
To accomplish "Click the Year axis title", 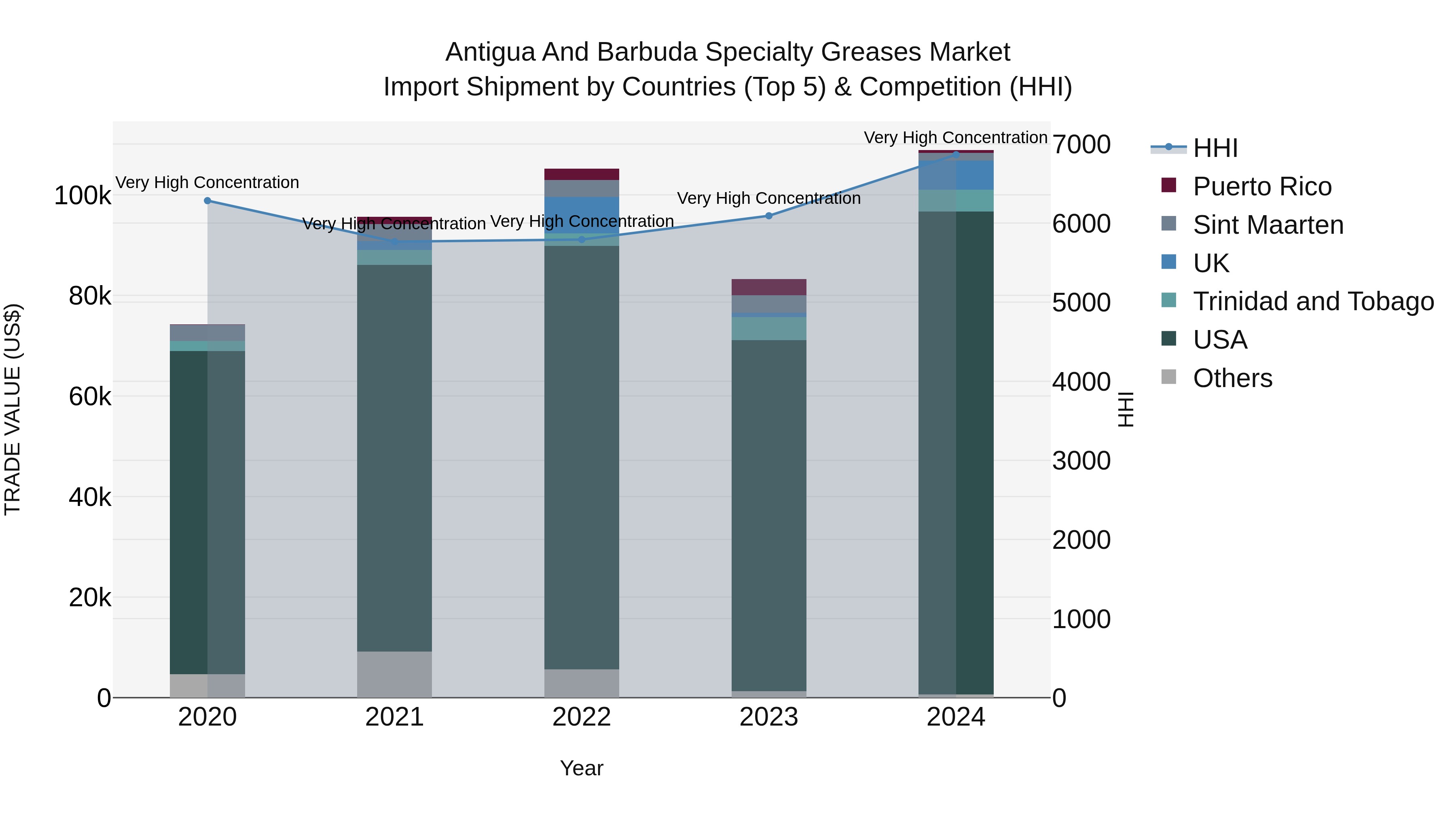I will point(582,769).
